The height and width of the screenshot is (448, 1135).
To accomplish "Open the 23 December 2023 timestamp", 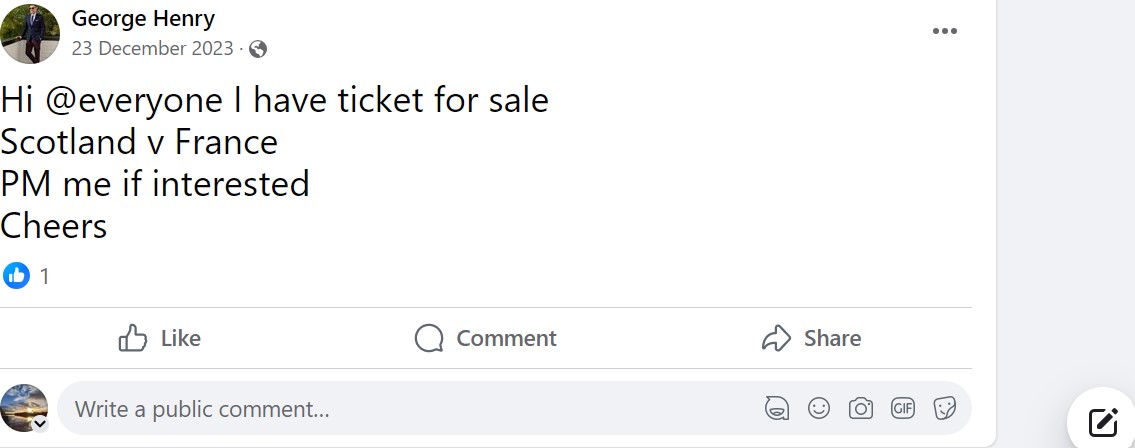I will [152, 48].
